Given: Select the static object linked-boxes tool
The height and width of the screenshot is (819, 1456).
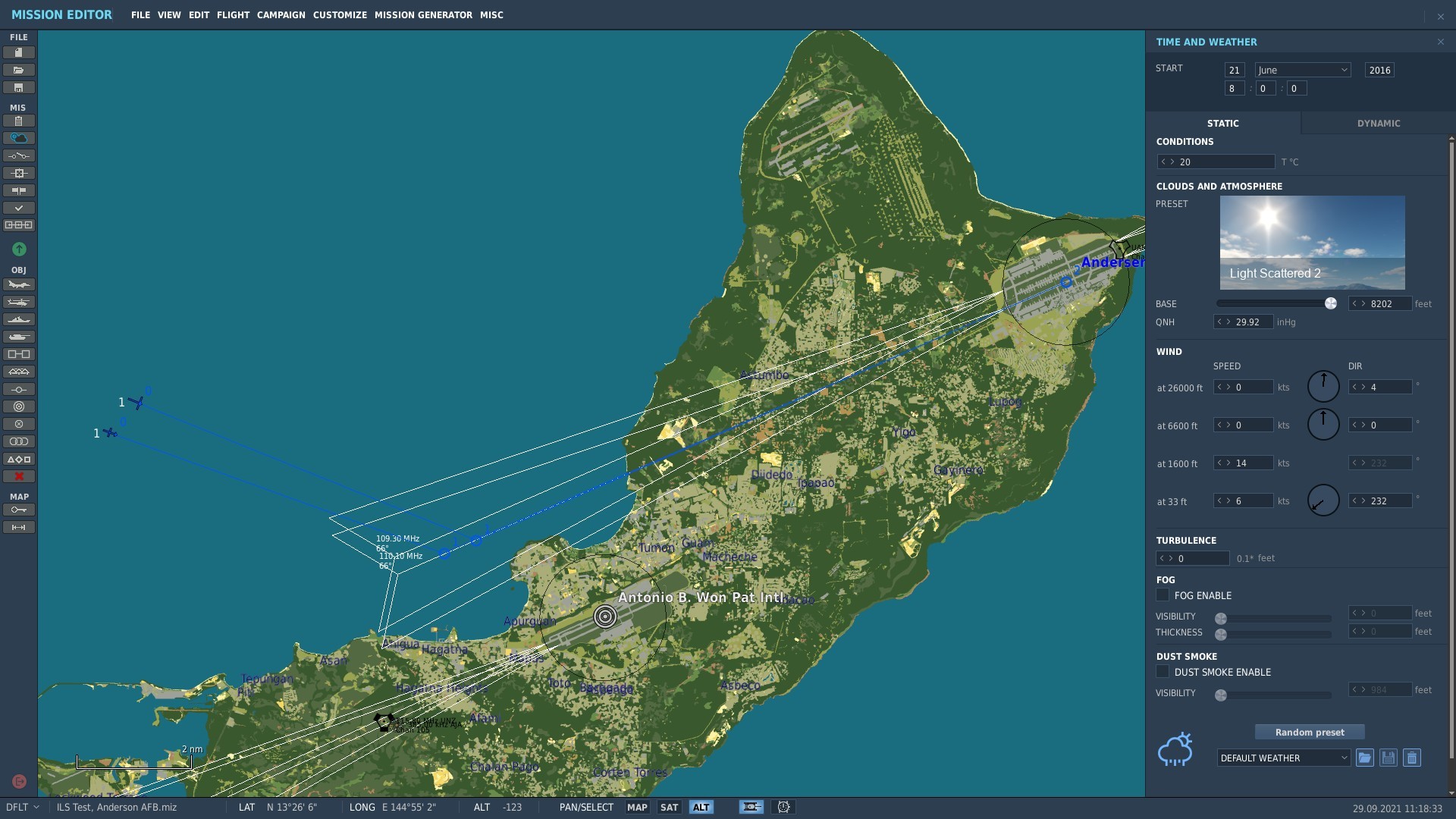Looking at the screenshot, I should (19, 354).
